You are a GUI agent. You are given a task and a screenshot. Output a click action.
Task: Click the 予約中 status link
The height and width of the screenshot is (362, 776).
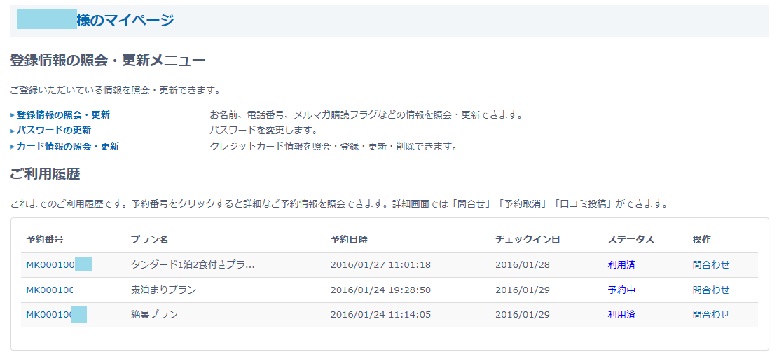tap(622, 290)
